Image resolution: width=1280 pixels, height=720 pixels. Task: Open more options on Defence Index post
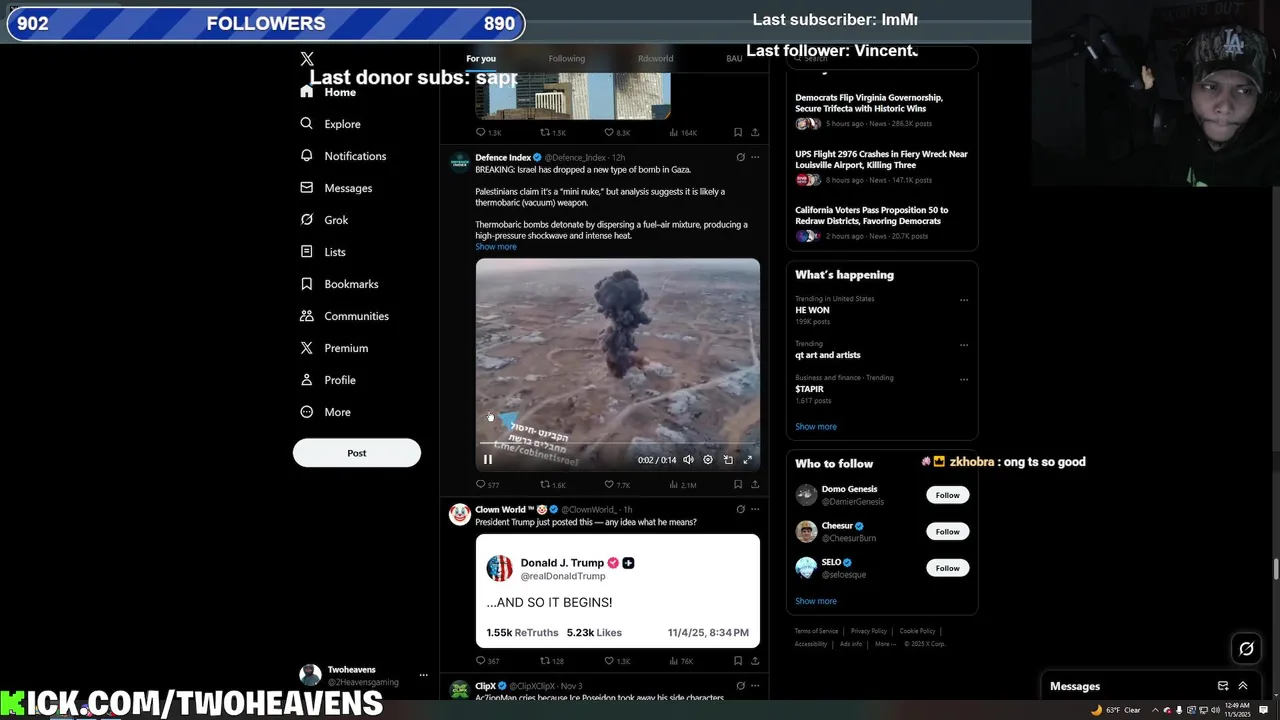pyautogui.click(x=755, y=157)
